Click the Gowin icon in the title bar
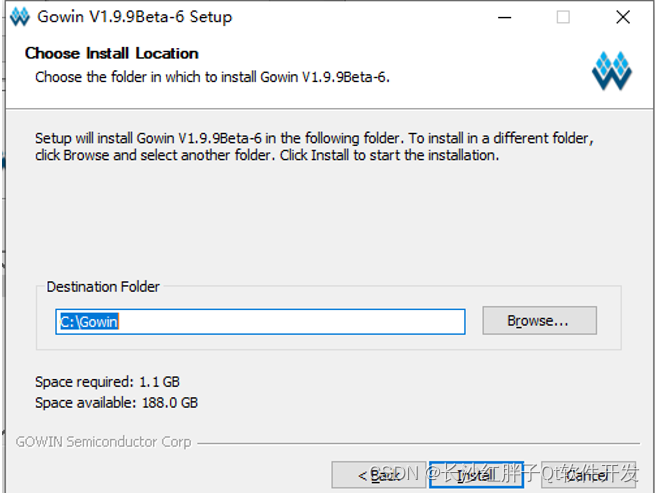 point(20,17)
